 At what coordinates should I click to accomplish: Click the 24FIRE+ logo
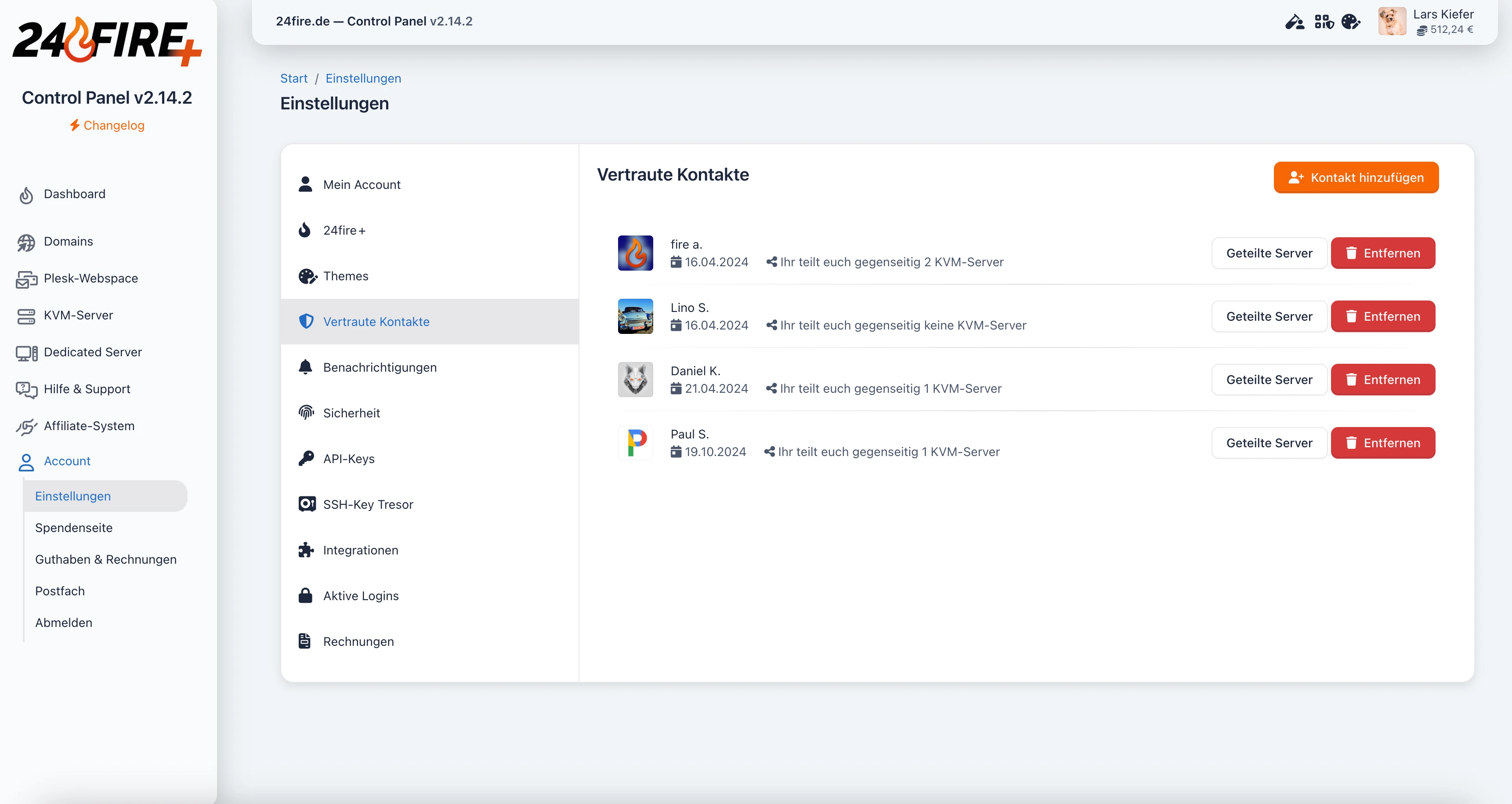pyautogui.click(x=107, y=41)
